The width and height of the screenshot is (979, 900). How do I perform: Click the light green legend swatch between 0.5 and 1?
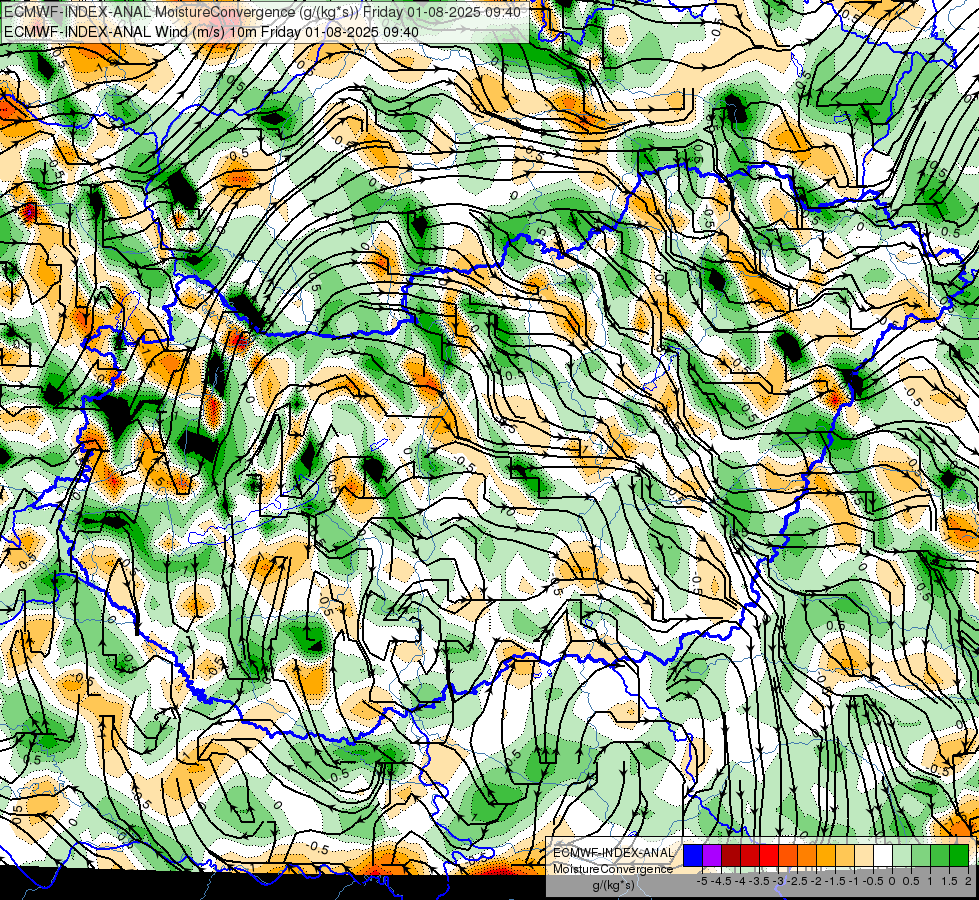921,856
